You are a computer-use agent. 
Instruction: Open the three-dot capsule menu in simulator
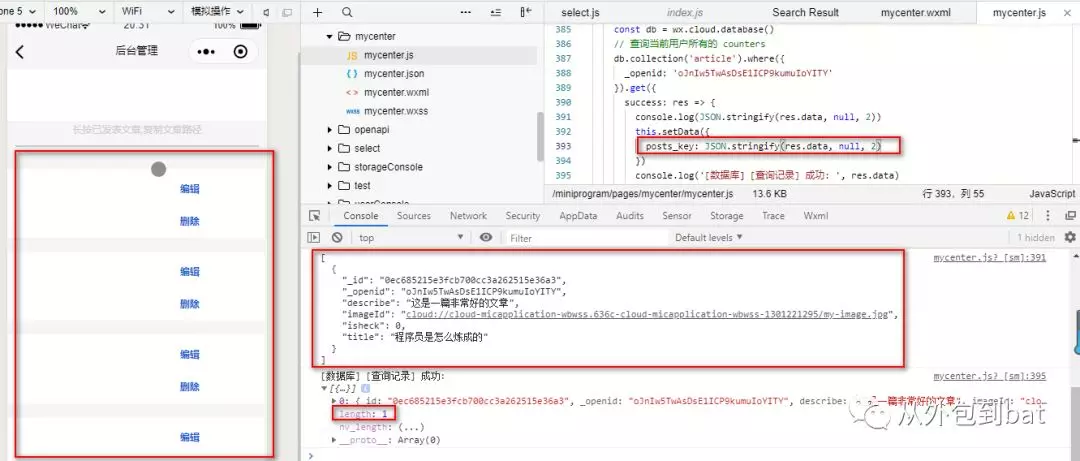[206, 52]
